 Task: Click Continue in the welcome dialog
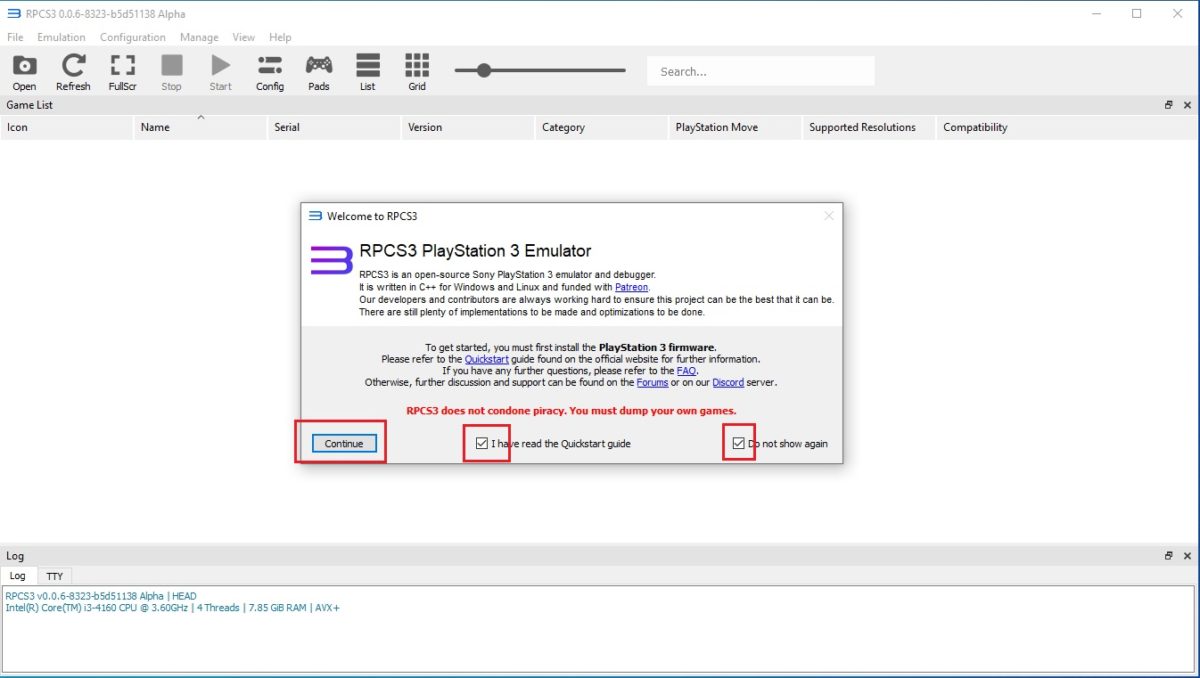(343, 442)
